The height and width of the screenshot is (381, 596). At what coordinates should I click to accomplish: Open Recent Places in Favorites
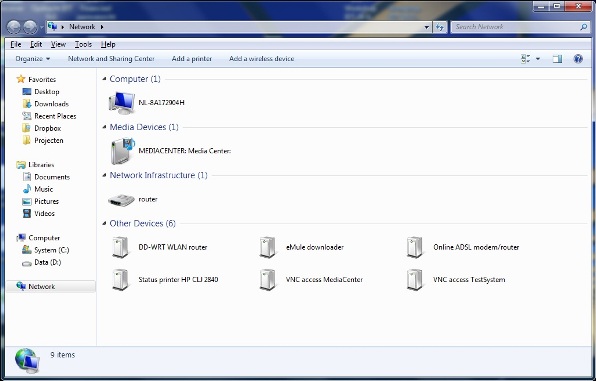55,116
